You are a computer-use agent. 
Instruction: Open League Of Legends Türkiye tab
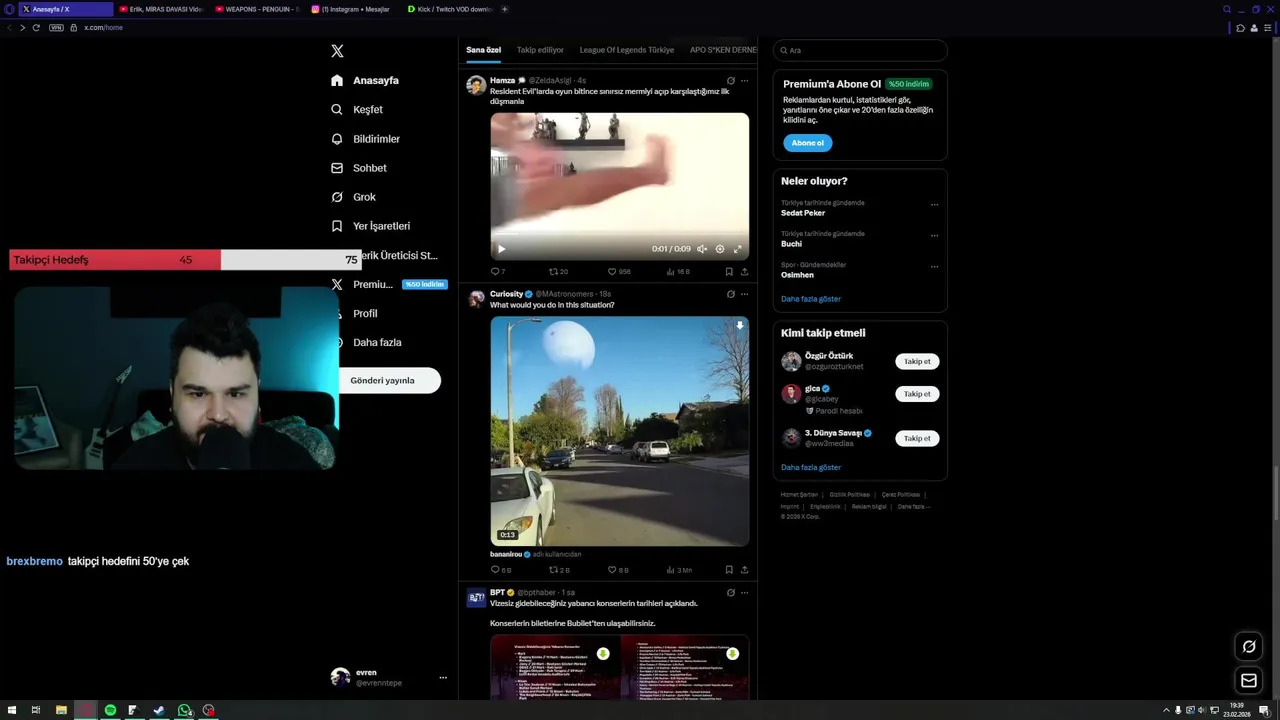coord(627,50)
